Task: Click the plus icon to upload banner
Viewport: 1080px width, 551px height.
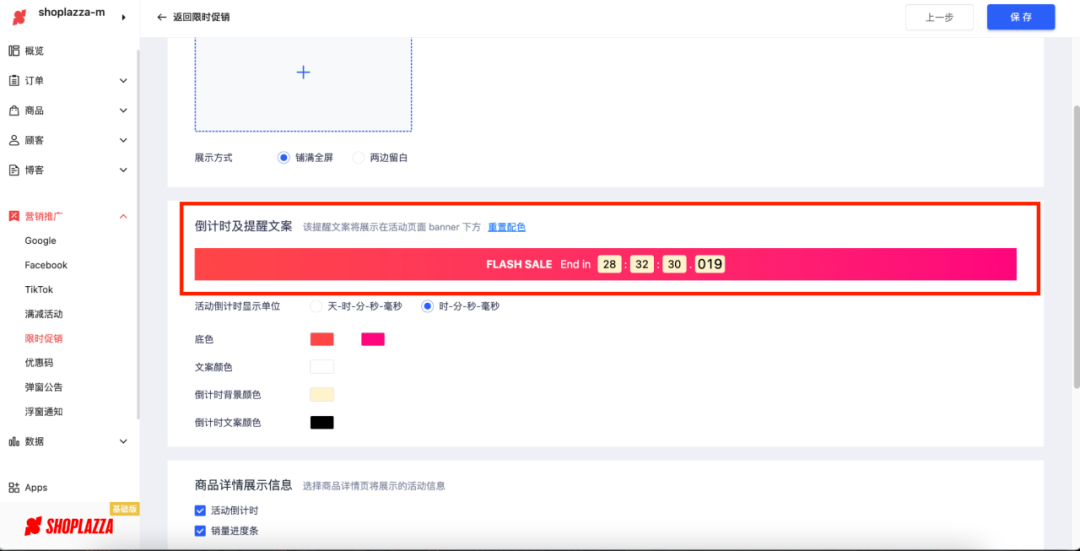Action: (x=303, y=72)
